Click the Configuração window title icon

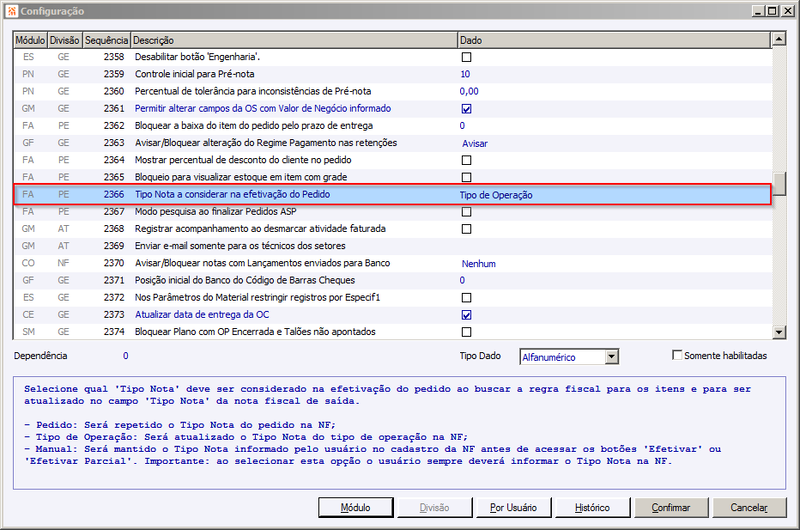click(x=12, y=11)
